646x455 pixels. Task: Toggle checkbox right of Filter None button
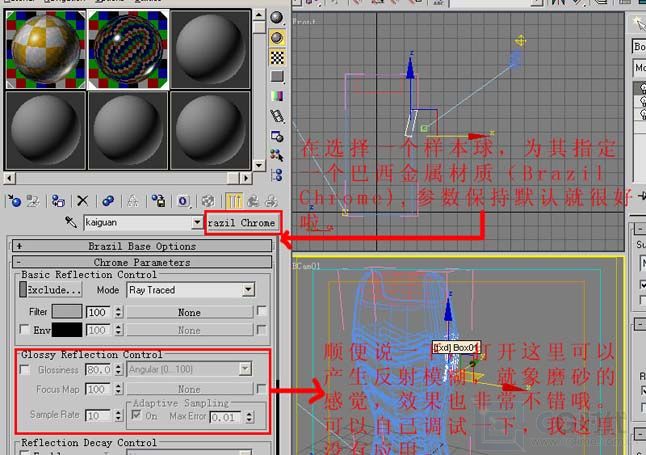tap(261, 311)
